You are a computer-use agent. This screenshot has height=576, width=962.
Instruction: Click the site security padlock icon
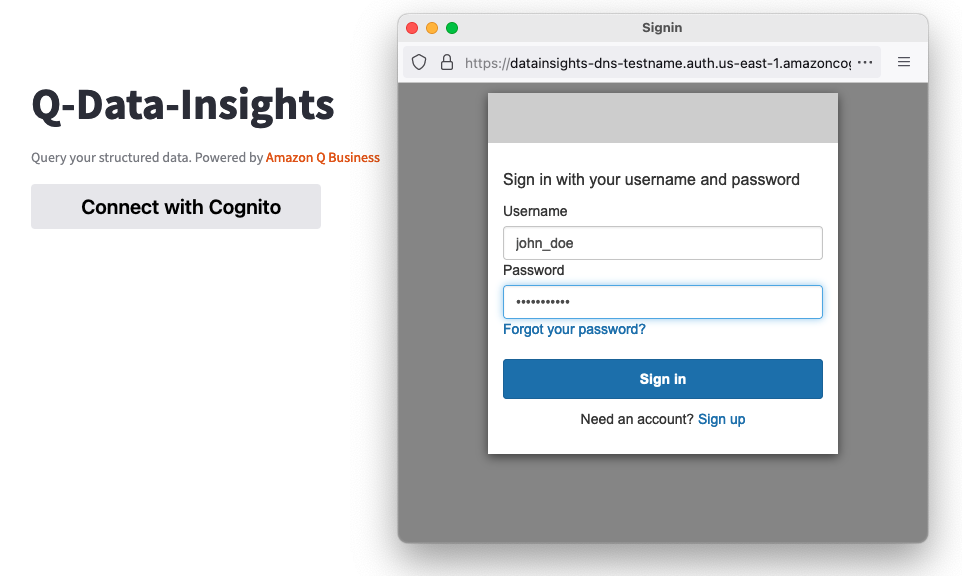[447, 62]
